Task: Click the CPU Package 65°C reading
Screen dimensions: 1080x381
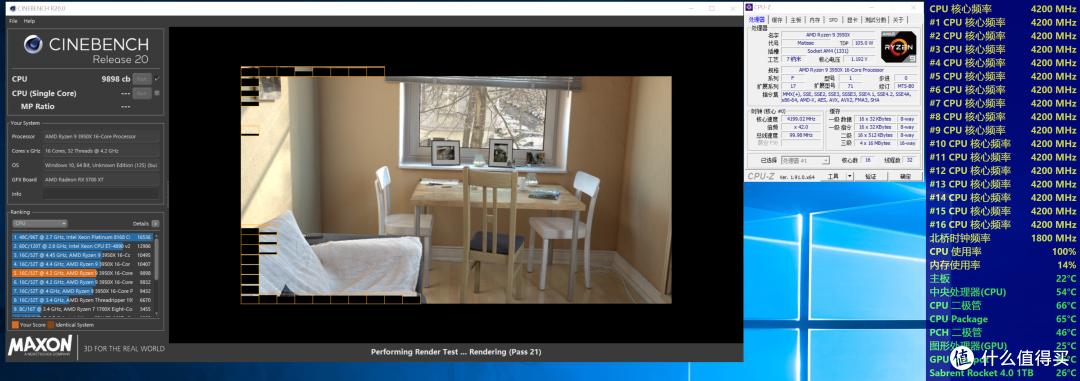Action: point(1003,319)
